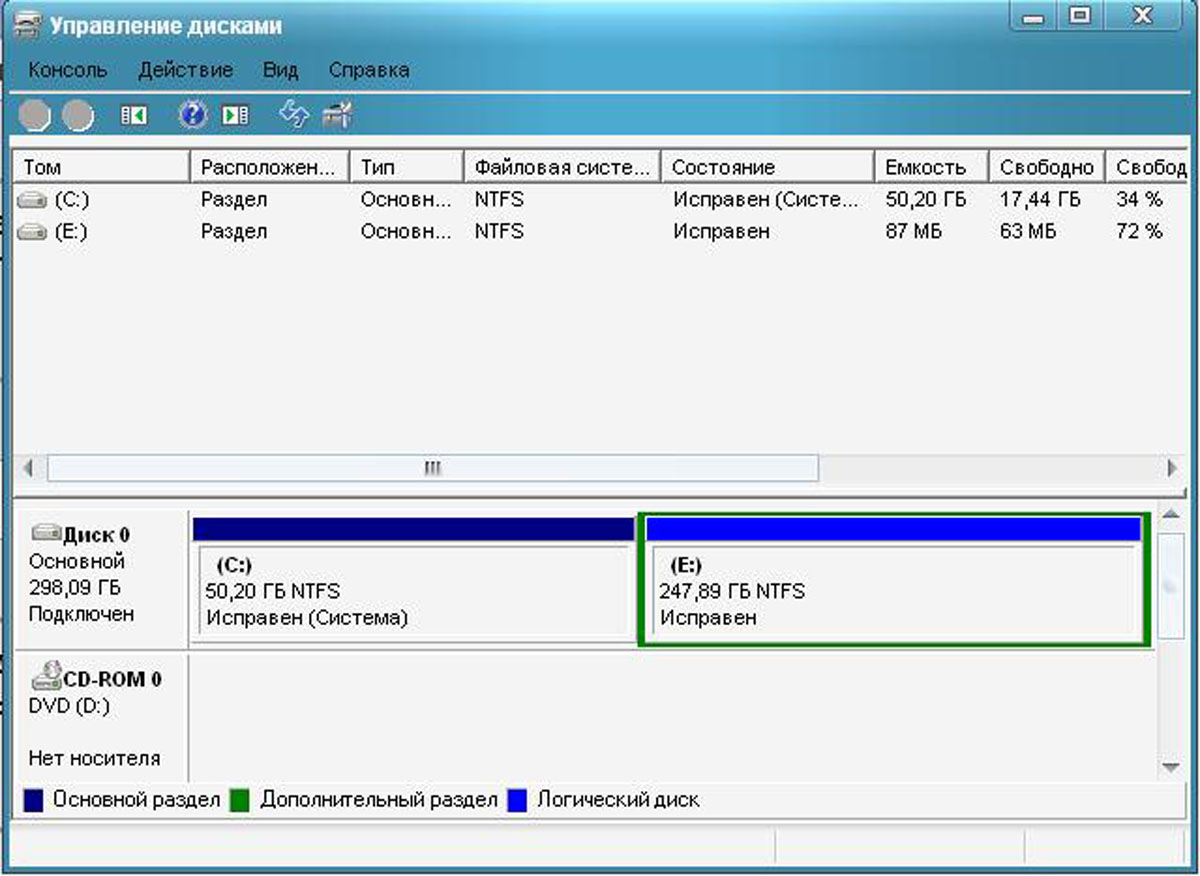Click the show/hide console tree toolbar icon
The height and width of the screenshot is (876, 1200).
click(x=134, y=116)
